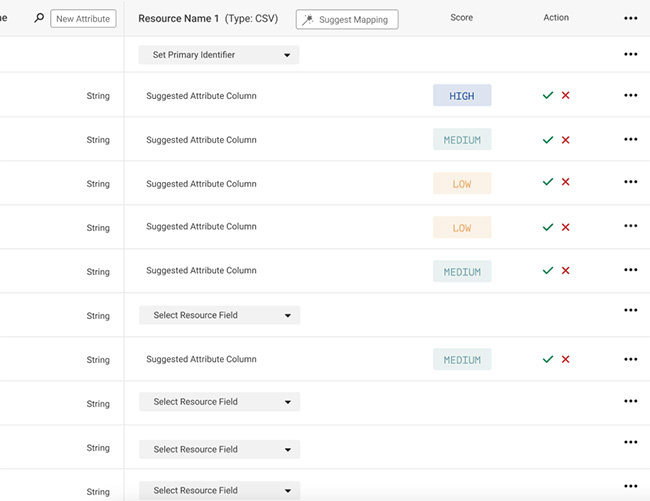Reject the first MEDIUM score suggestion
Screen dimensions: 650x501
click(x=565, y=140)
